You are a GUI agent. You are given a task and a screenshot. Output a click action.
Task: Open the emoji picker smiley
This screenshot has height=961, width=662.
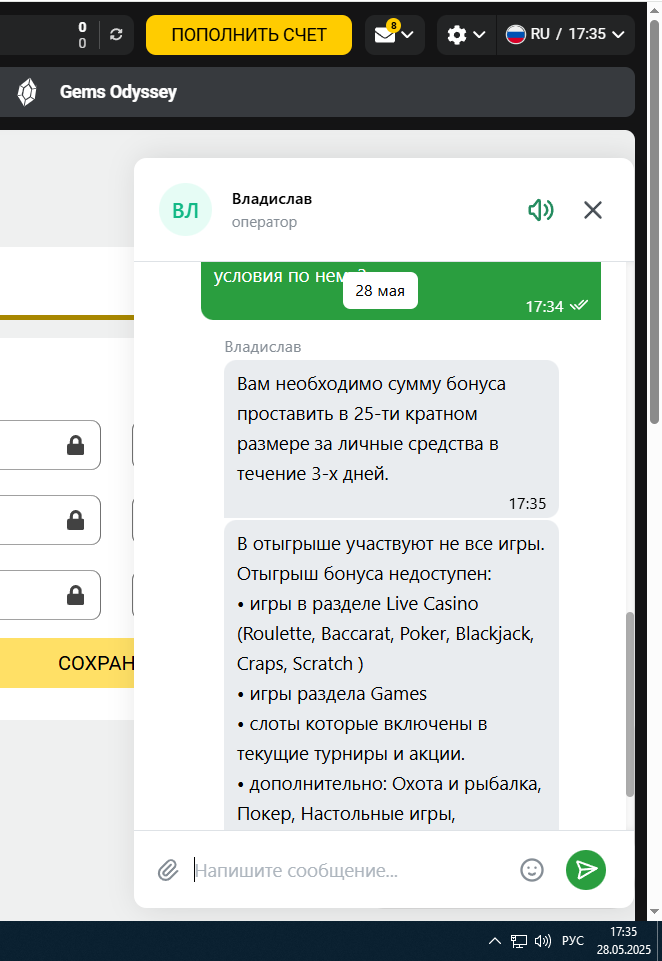pyautogui.click(x=531, y=870)
